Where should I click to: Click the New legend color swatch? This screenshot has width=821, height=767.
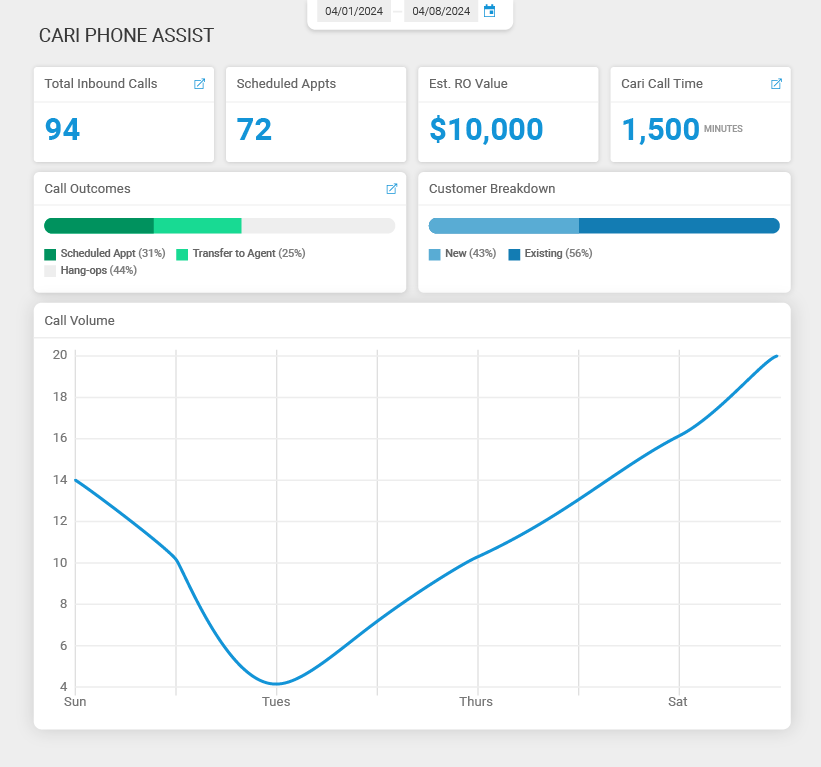pos(435,254)
